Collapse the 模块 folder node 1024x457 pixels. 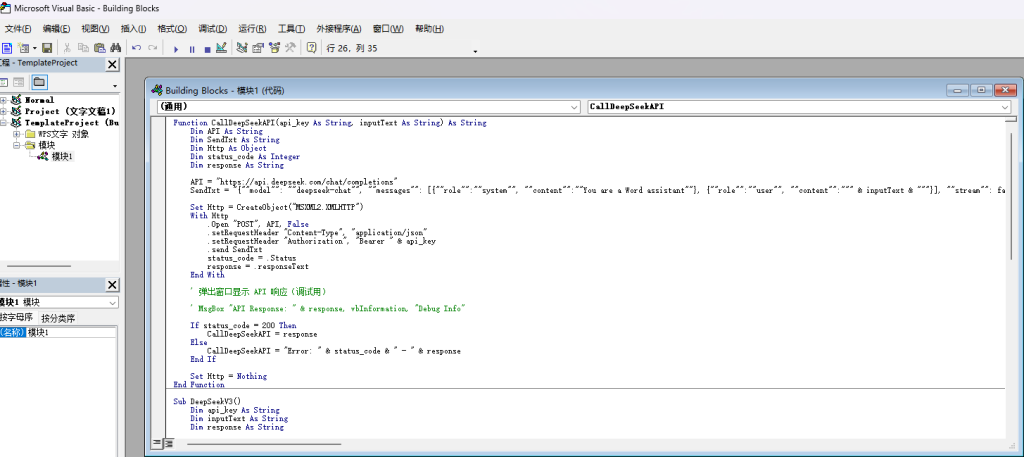tap(17, 145)
